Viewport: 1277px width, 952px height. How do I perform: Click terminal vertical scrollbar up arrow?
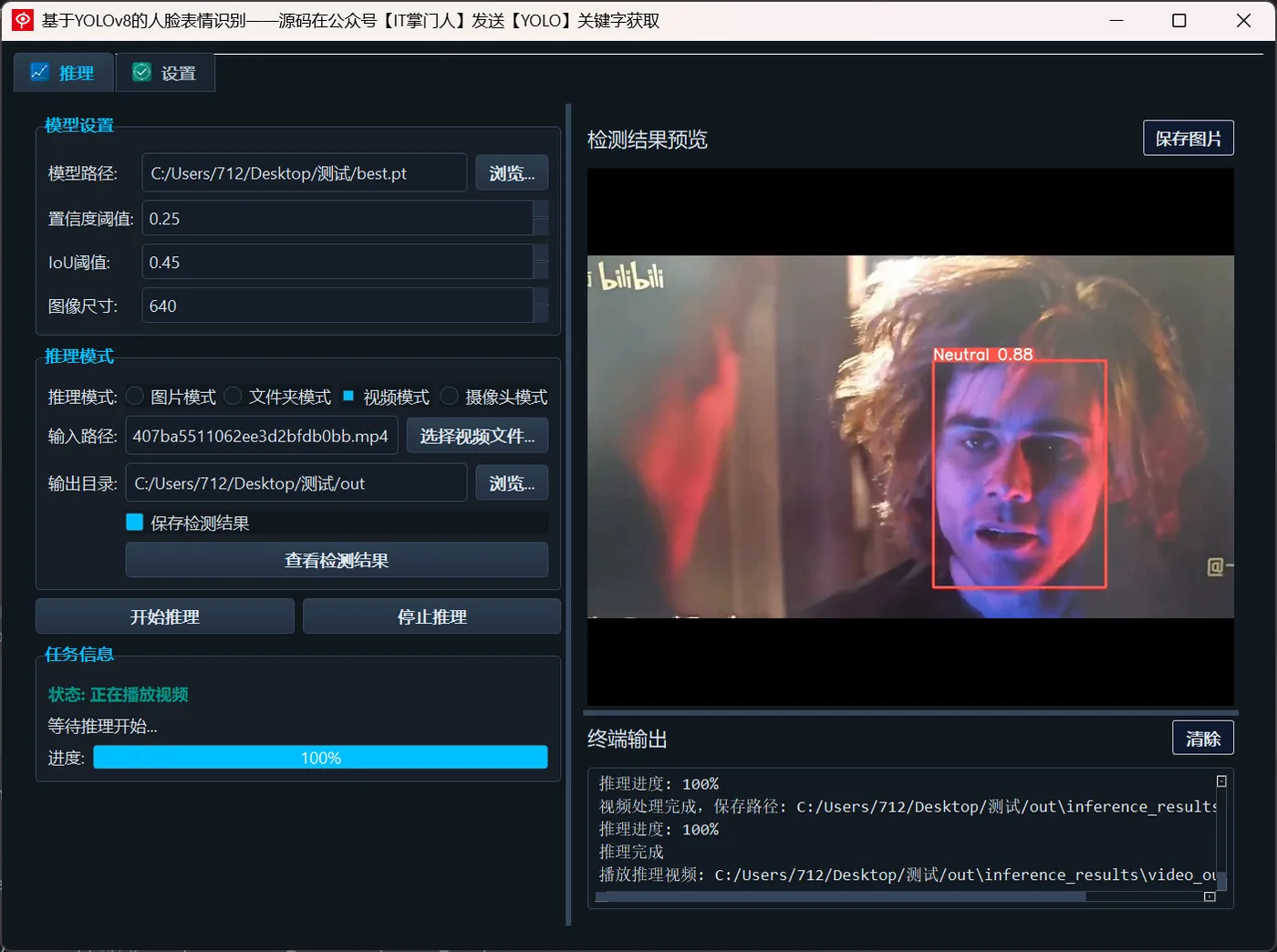pyautogui.click(x=1221, y=781)
